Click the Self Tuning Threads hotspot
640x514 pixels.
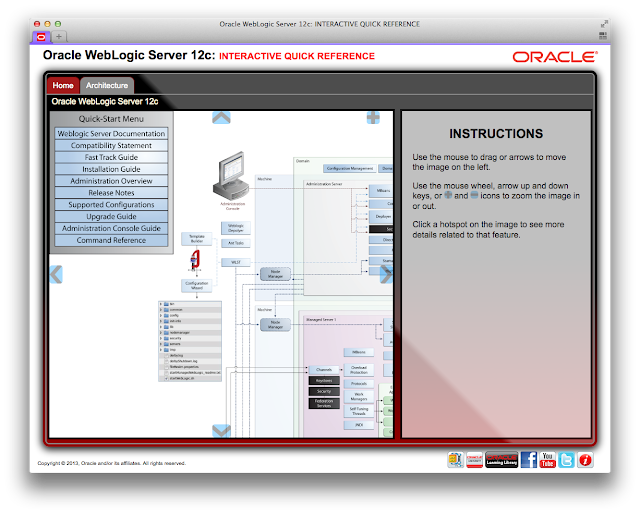click(359, 411)
